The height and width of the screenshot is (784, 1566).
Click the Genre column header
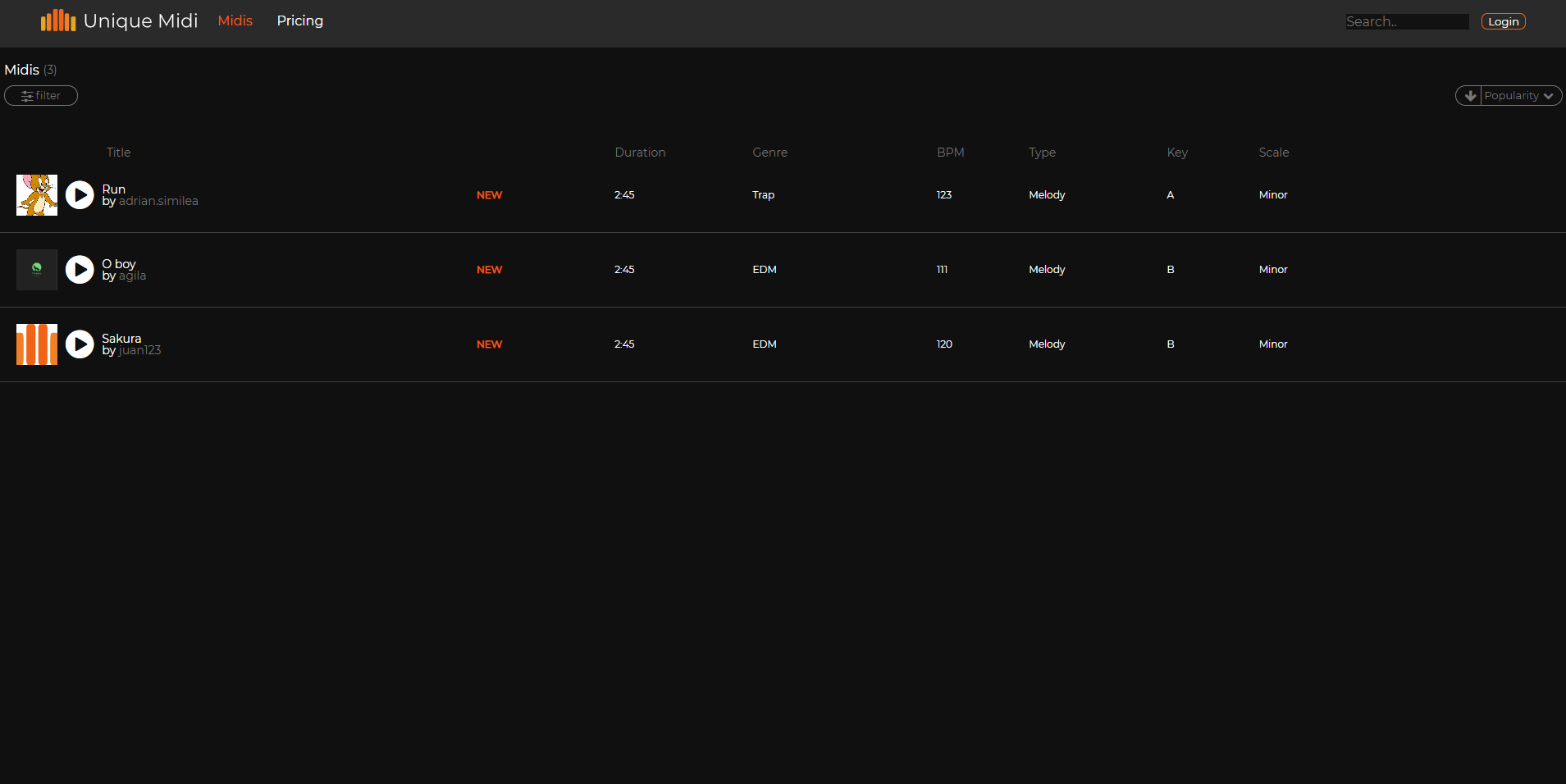[x=770, y=153]
